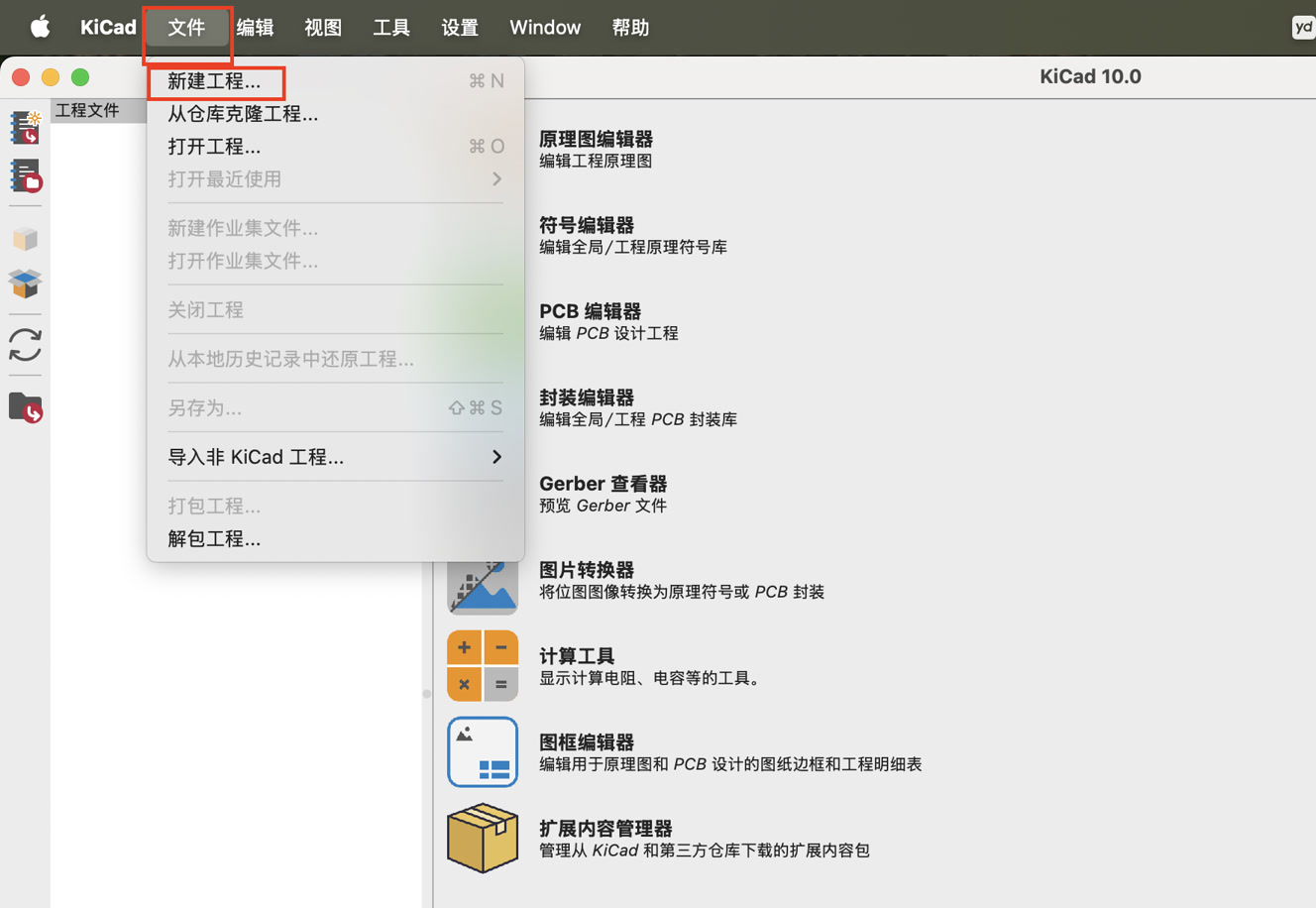The image size is (1316, 908).
Task: Choose 打开工程... menu entry
Action: tap(335, 147)
